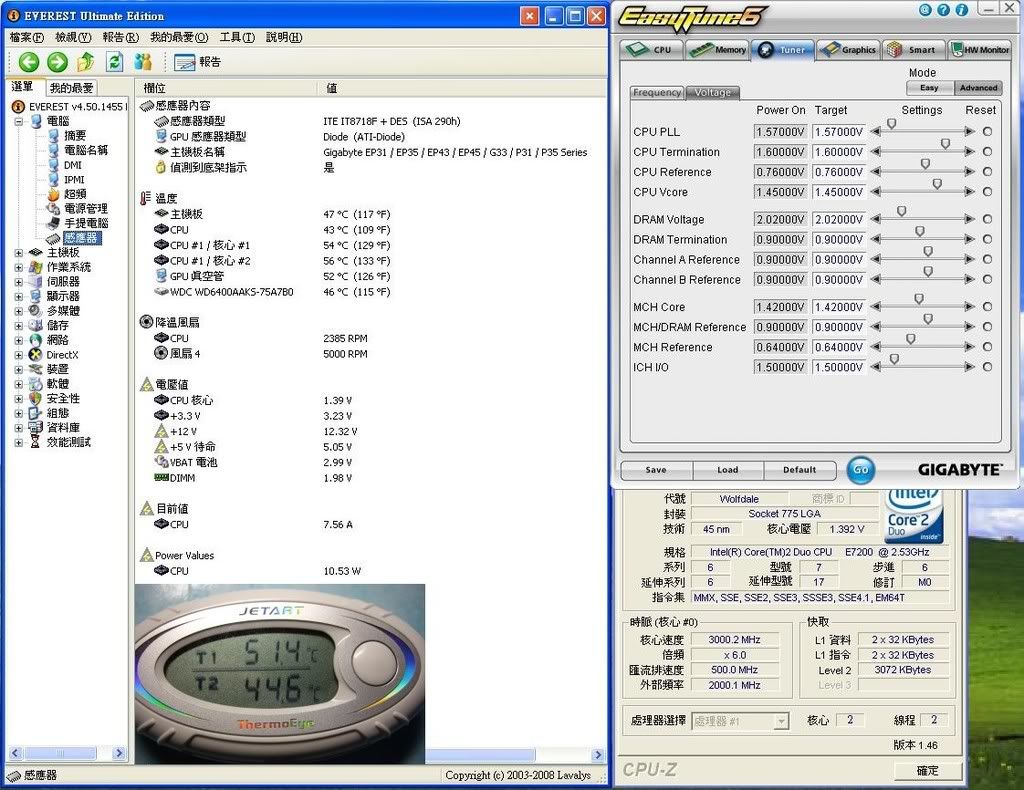Click the Easy mode button
The width and height of the screenshot is (1024, 790).
click(929, 87)
